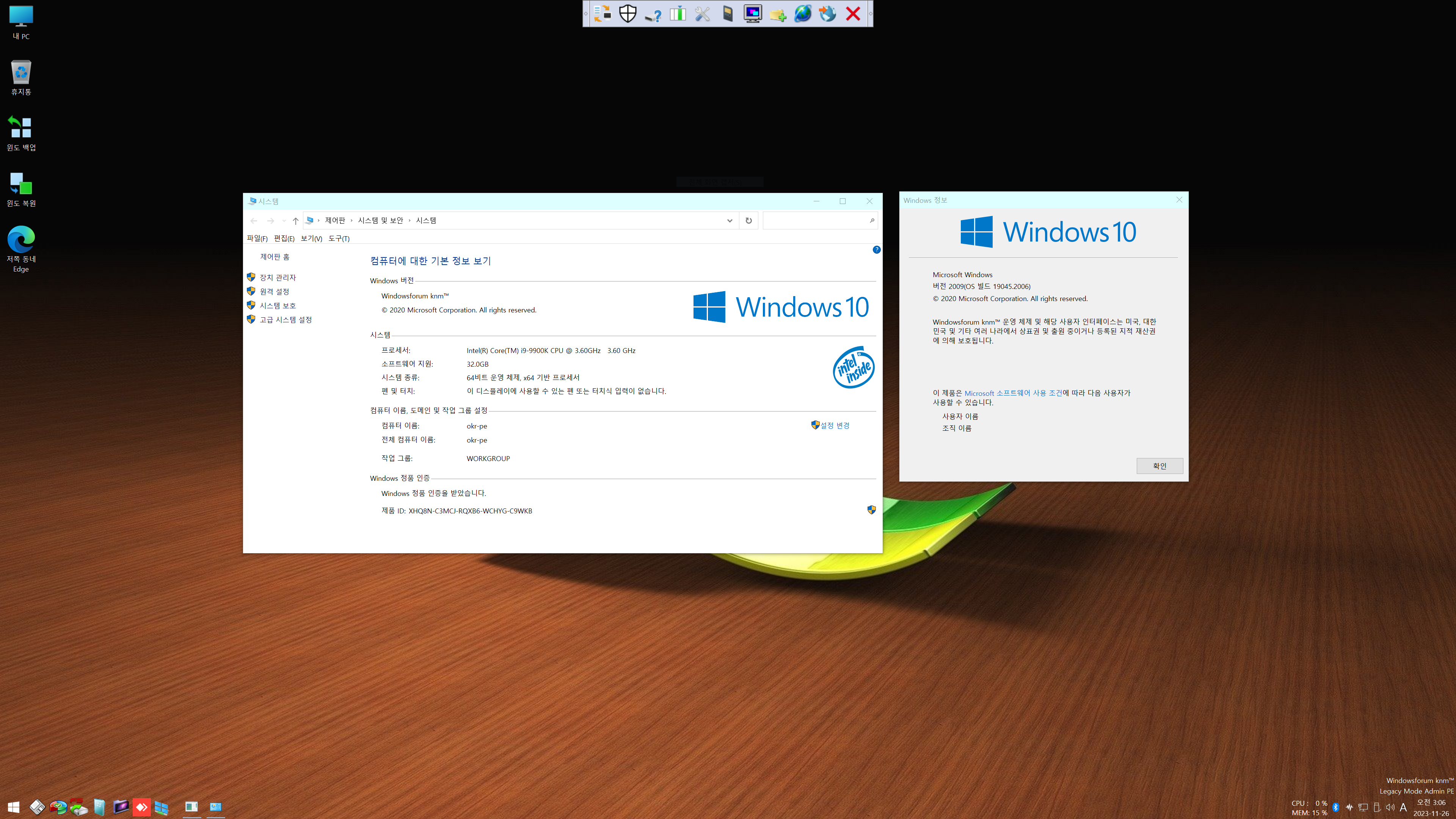Launch the 윈도 복원 desktop shortcut
The height and width of the screenshot is (819, 1456).
point(21,189)
